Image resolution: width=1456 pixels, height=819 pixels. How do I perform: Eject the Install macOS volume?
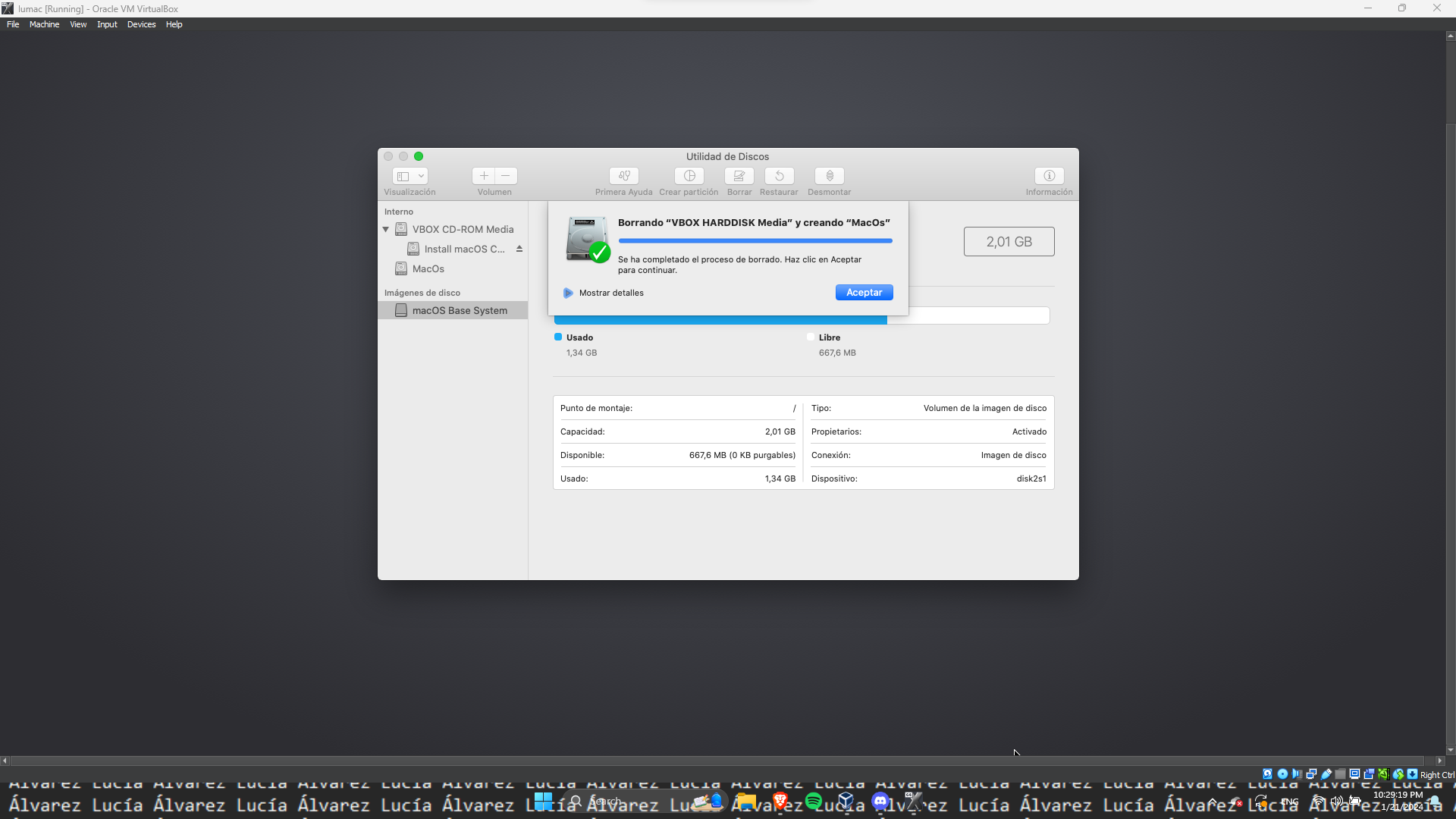pyautogui.click(x=519, y=249)
